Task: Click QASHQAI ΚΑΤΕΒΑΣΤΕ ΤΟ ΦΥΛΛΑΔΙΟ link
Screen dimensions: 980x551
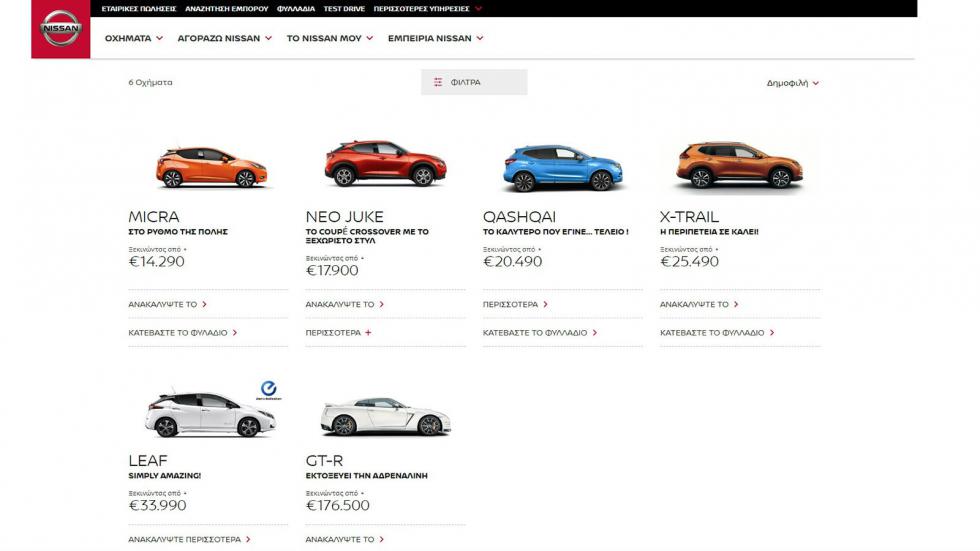Action: [540, 332]
